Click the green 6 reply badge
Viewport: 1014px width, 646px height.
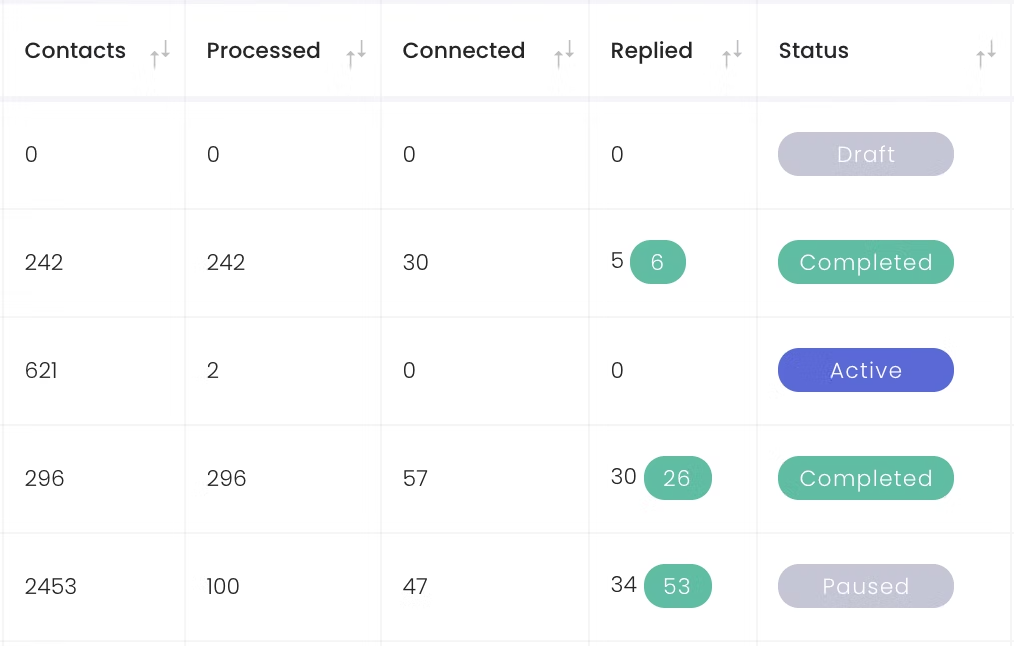click(x=657, y=262)
